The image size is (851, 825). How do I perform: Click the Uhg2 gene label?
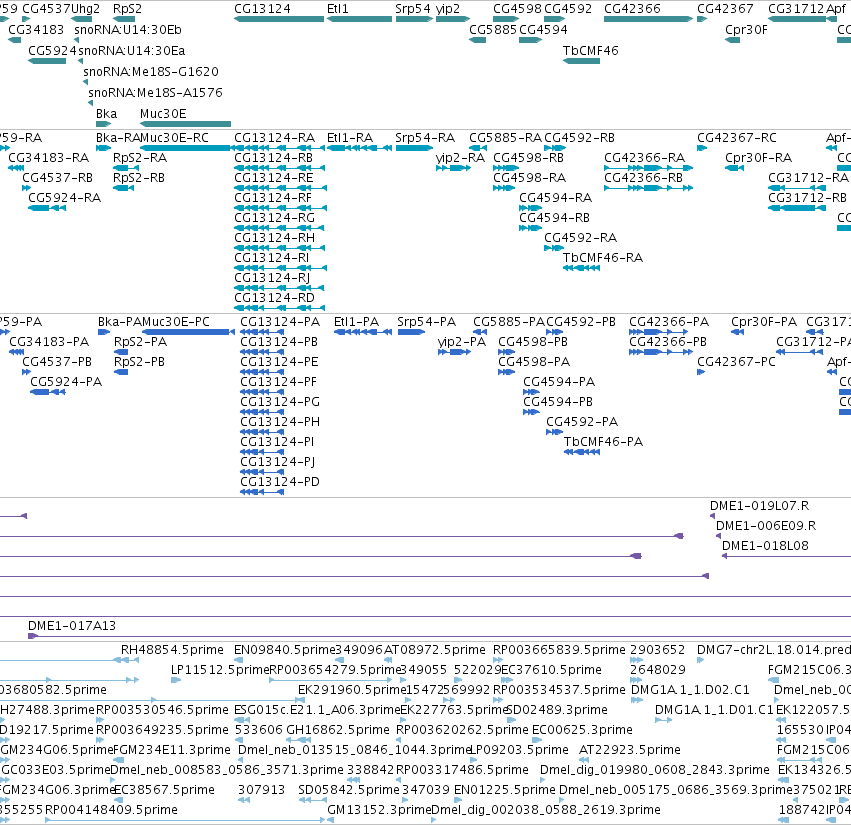pyautogui.click(x=86, y=9)
